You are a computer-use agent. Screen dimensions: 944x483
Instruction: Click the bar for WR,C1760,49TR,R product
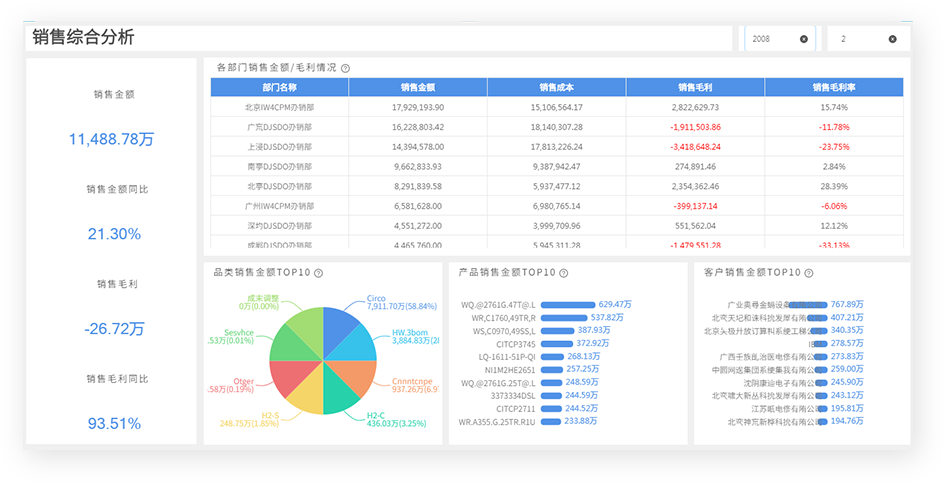click(564, 318)
